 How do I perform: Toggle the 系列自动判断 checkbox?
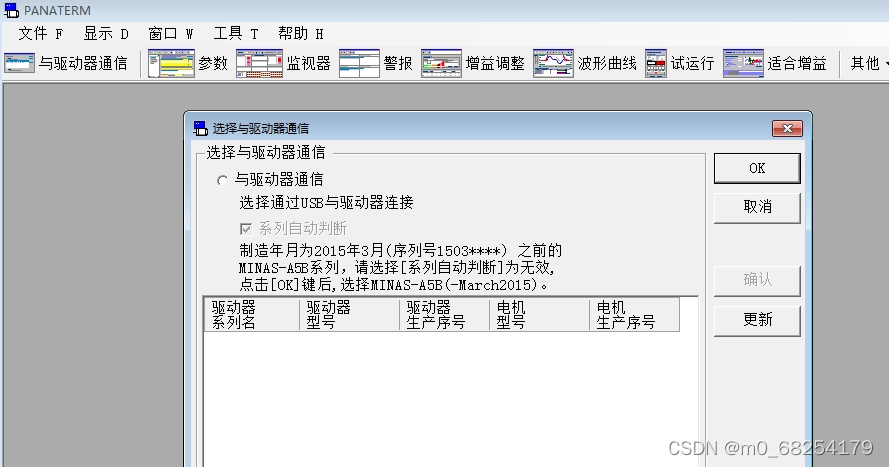click(x=245, y=228)
